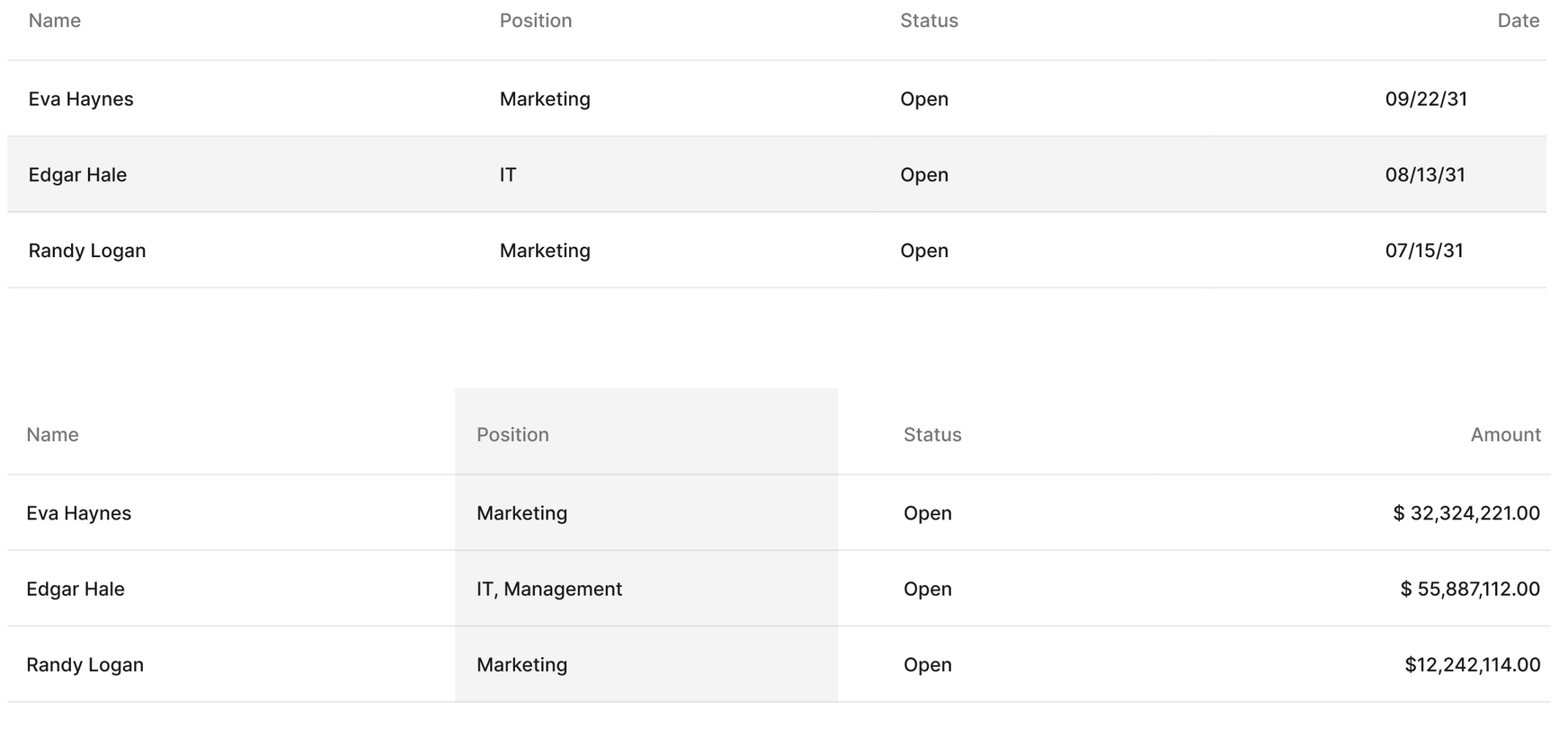This screenshot has height=746, width=1568.
Task: Select the IT position cell in top table
Action: click(x=508, y=174)
